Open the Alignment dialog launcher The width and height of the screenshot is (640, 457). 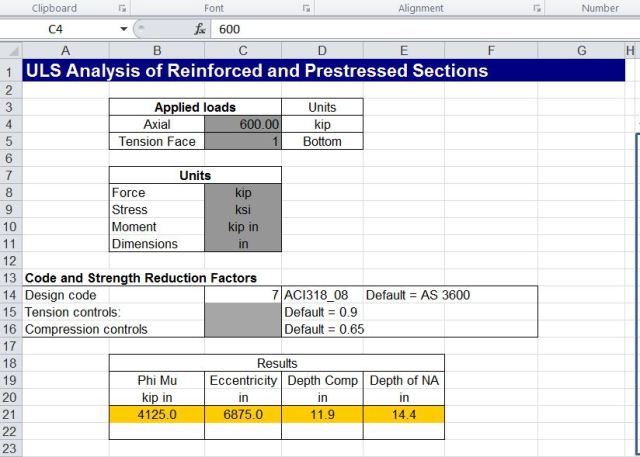coord(537,9)
